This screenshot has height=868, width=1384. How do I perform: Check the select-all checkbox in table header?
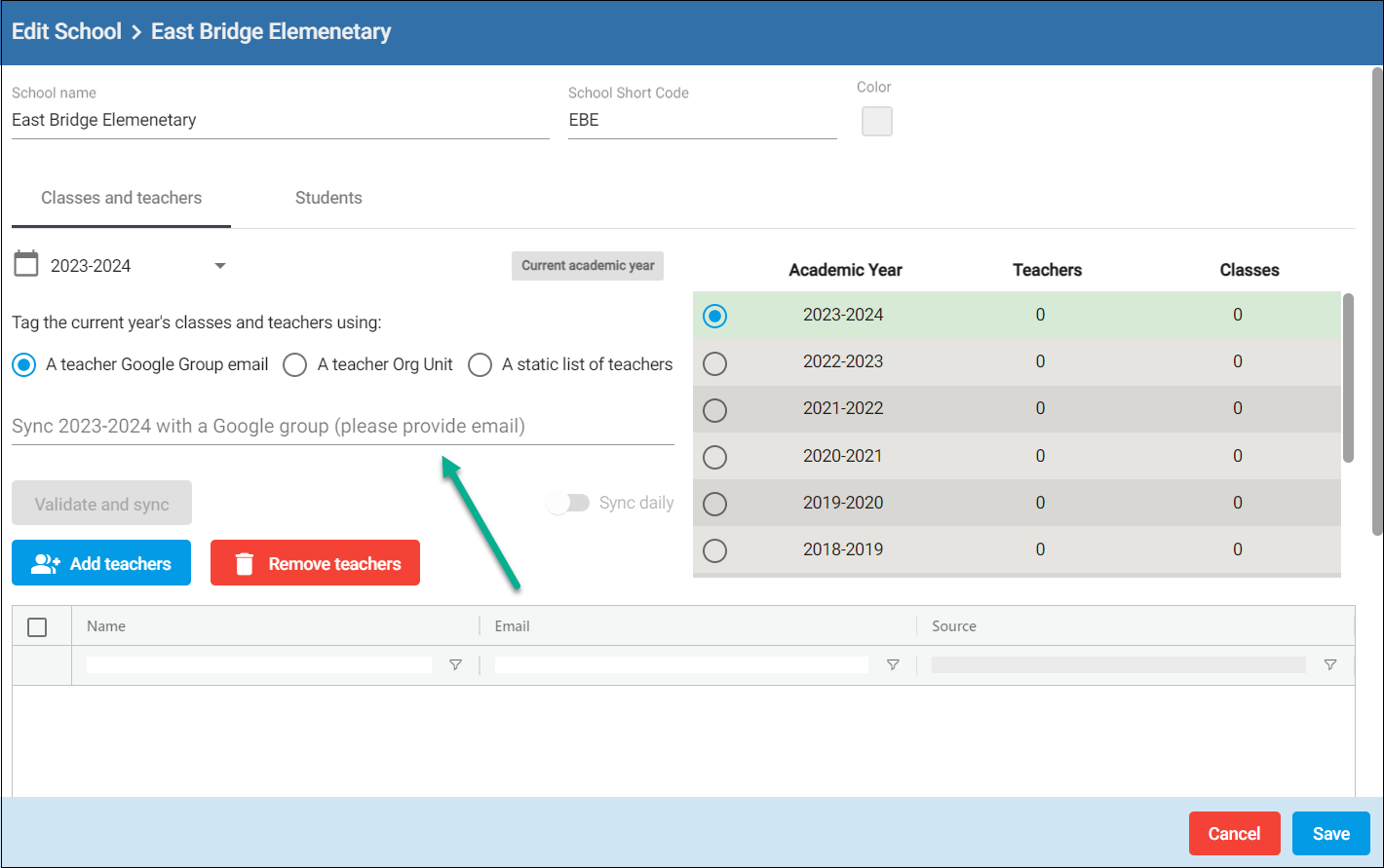click(37, 626)
